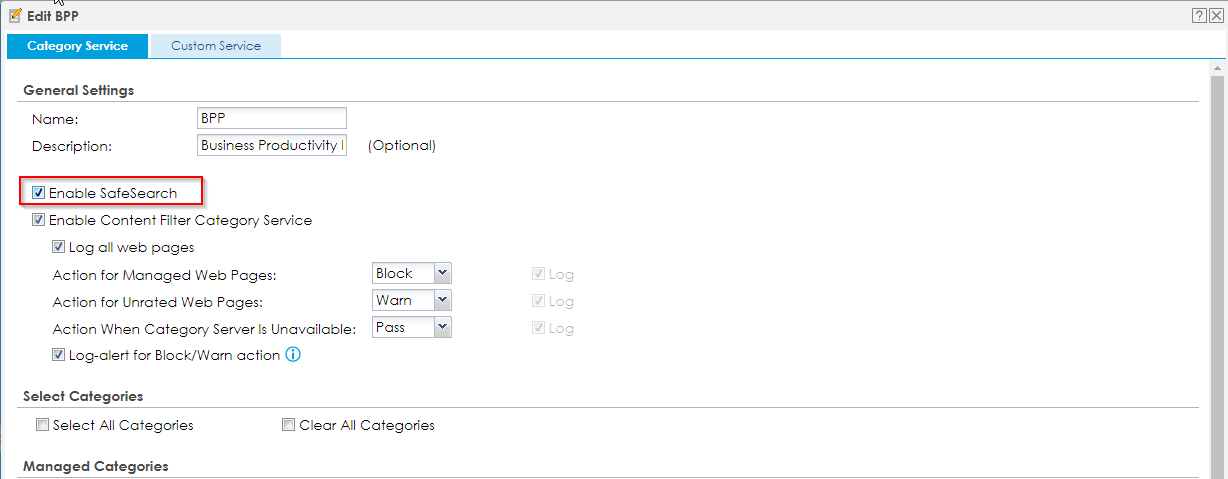Click the vertical scrollbar track
This screenshot has height=479, width=1228.
[1217, 270]
